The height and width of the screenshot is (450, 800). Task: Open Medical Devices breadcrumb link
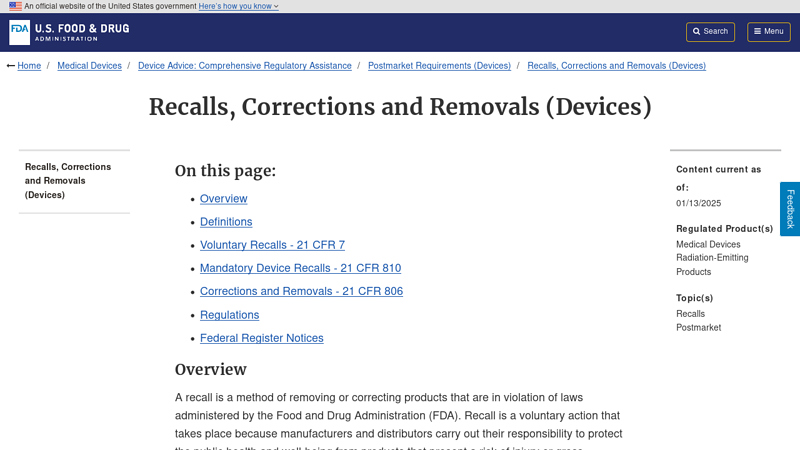pyautogui.click(x=89, y=66)
